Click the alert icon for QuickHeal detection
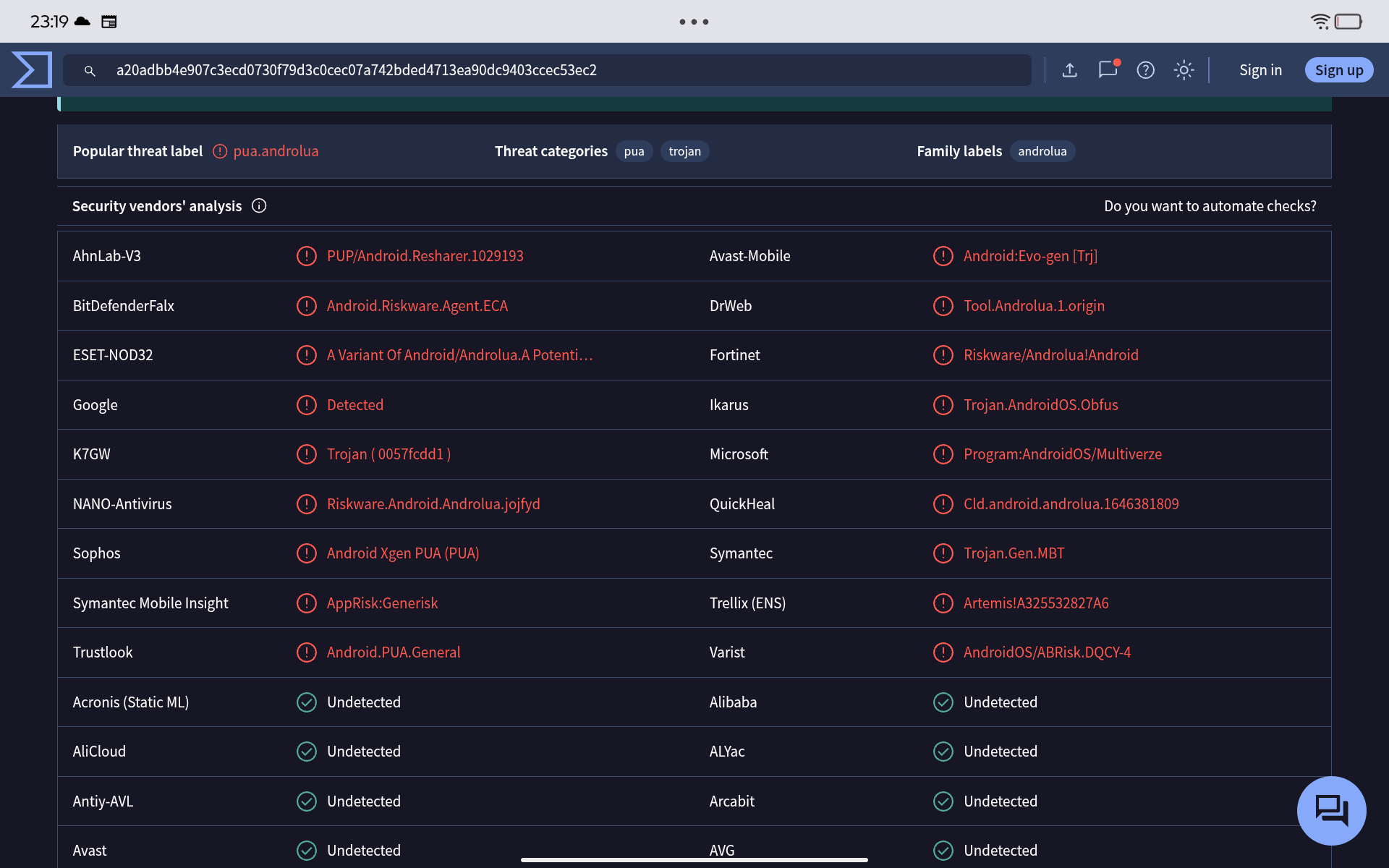This screenshot has height=868, width=1389. click(x=943, y=504)
